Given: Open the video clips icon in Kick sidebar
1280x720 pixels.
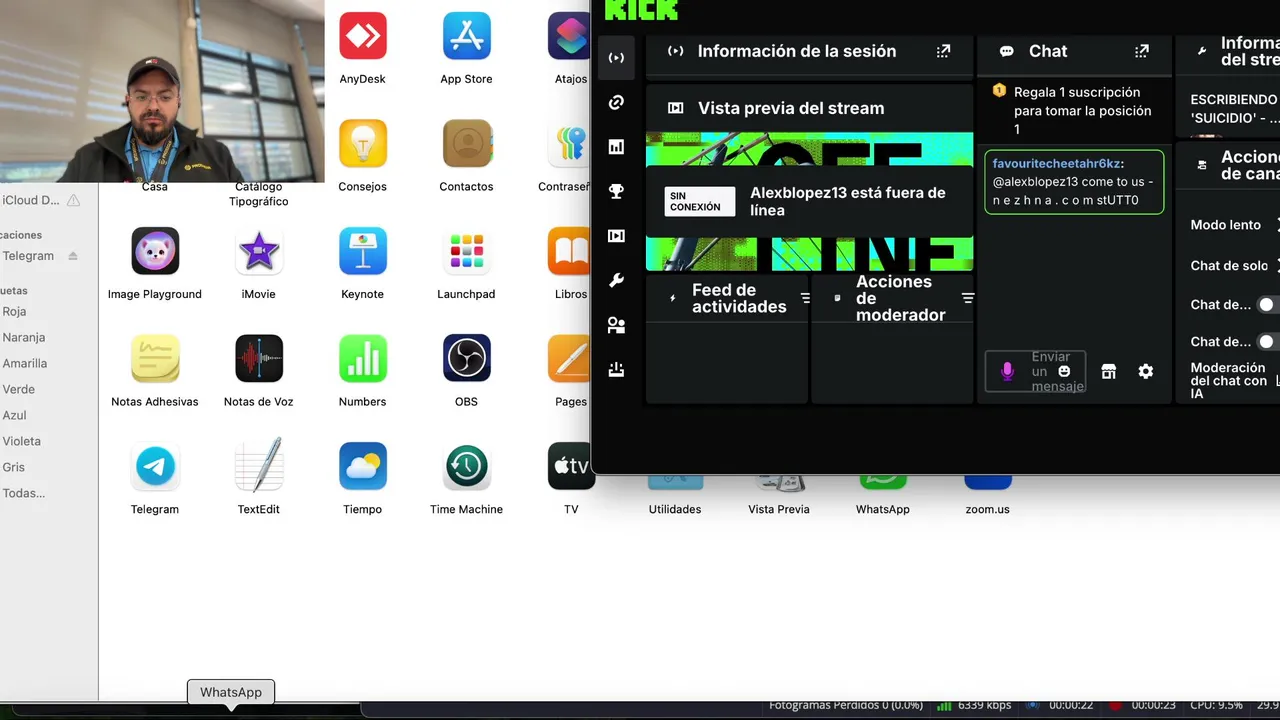Looking at the screenshot, I should [x=616, y=236].
